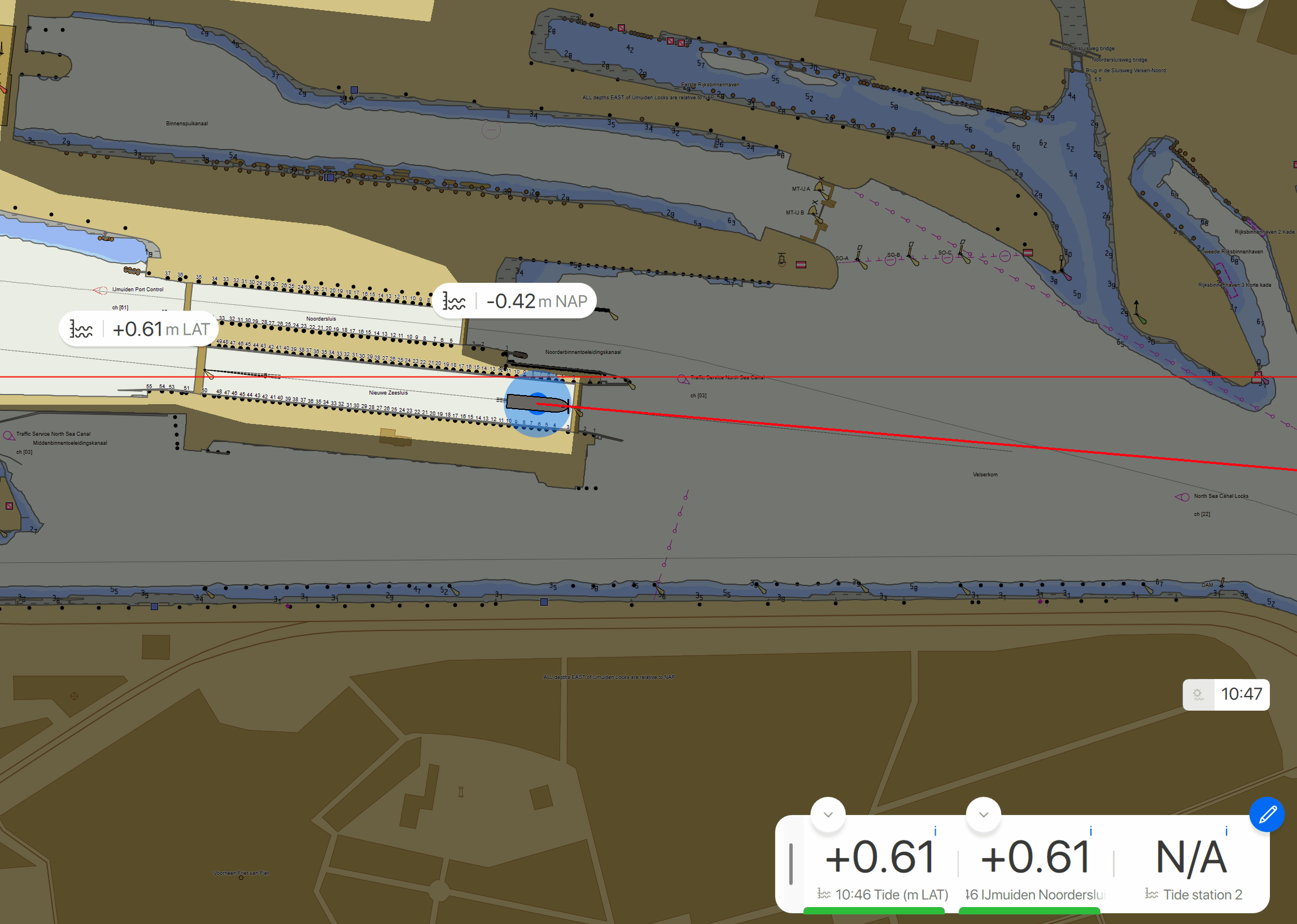1297x924 pixels.
Task: Expand the chevron above IJmuiden Noordersluis value
Action: (x=984, y=814)
